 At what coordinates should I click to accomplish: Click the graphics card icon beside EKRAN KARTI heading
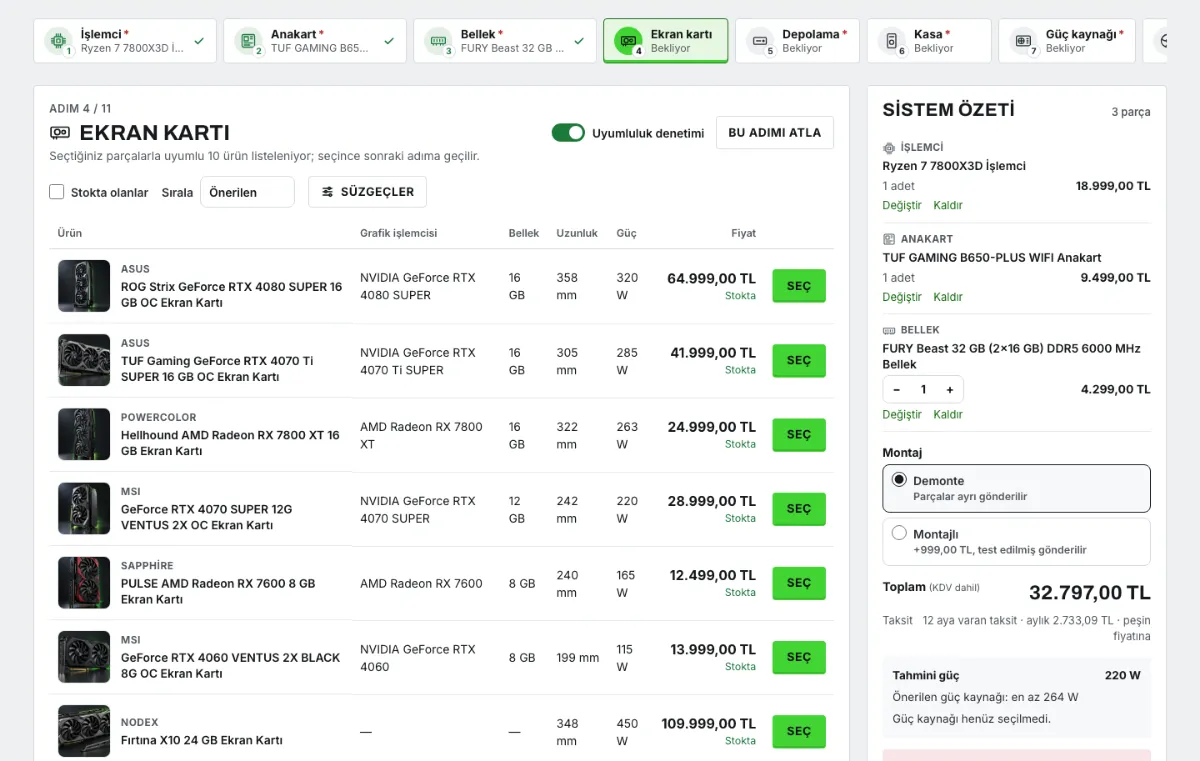pos(60,133)
